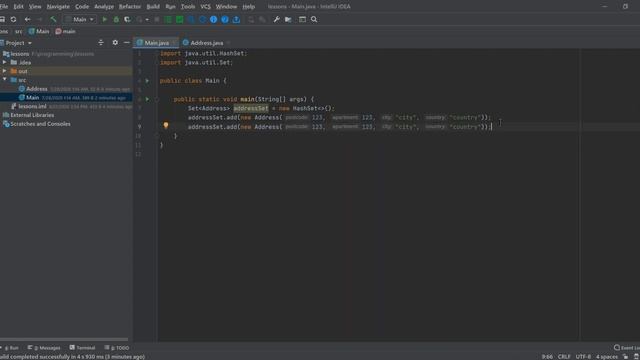Click Run with Coverage icon
The height and width of the screenshot is (360, 640).
coord(128,19)
